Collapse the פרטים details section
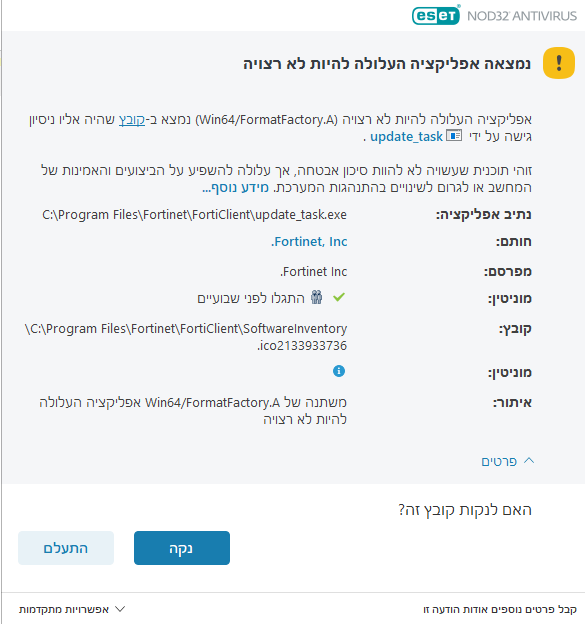The width and height of the screenshot is (585, 624). click(507, 461)
